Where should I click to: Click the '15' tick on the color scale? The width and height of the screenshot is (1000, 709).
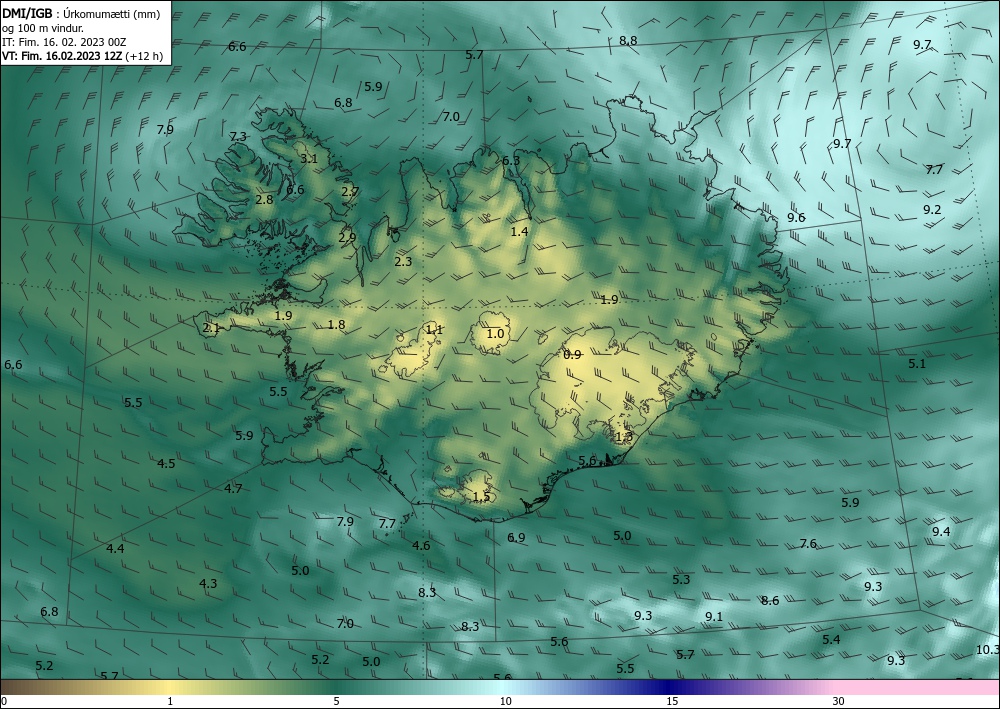[672, 702]
